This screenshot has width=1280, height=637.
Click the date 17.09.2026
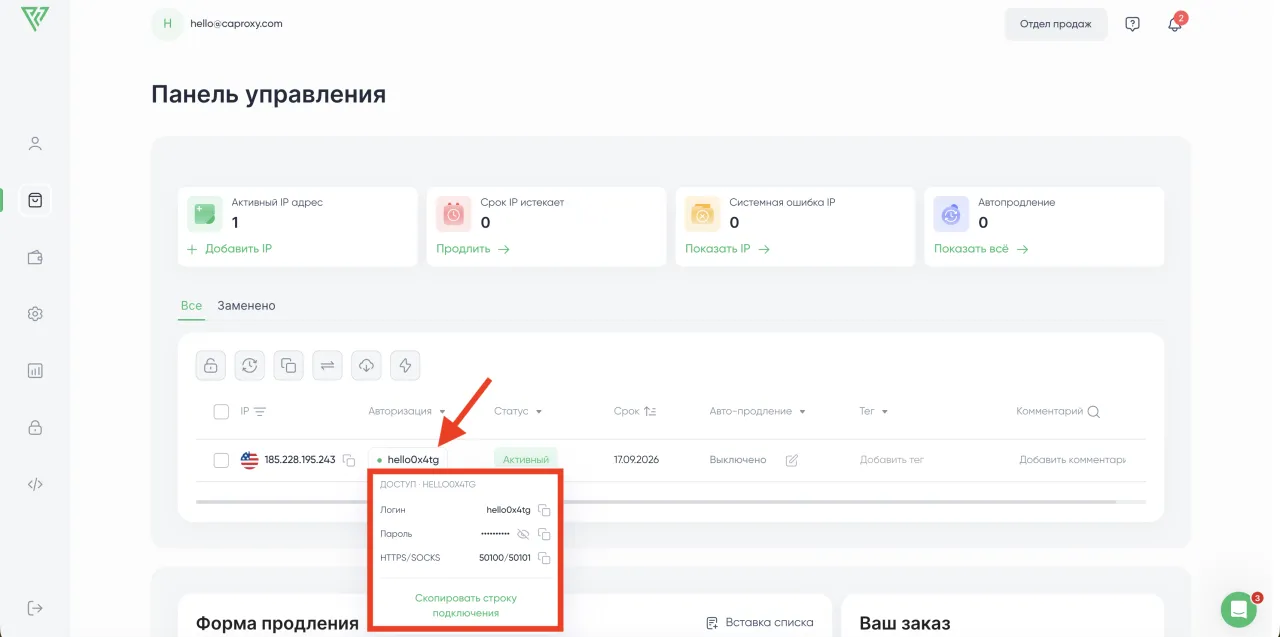pos(636,460)
